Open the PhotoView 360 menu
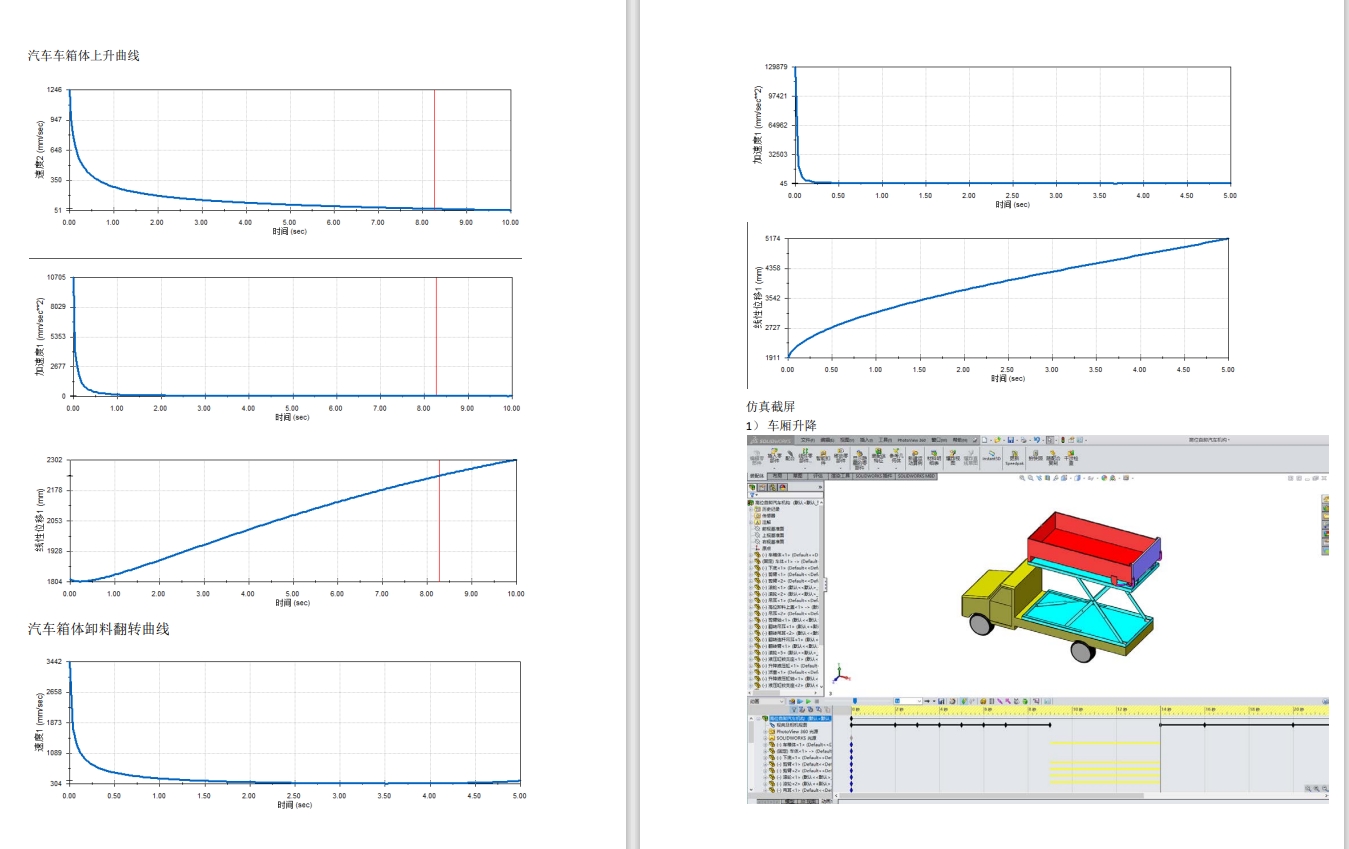 click(912, 440)
